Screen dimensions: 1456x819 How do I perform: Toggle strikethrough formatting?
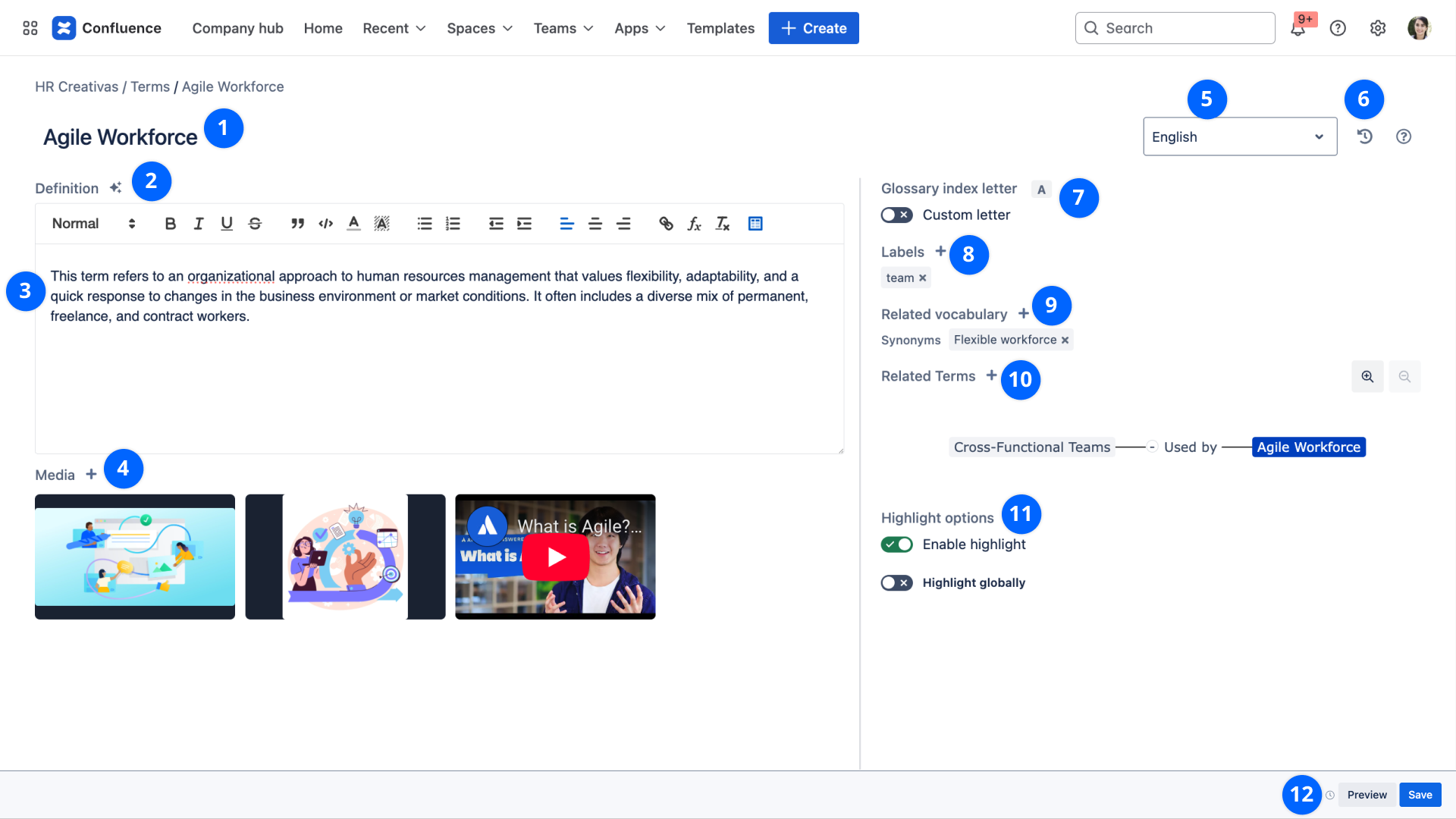tap(255, 224)
